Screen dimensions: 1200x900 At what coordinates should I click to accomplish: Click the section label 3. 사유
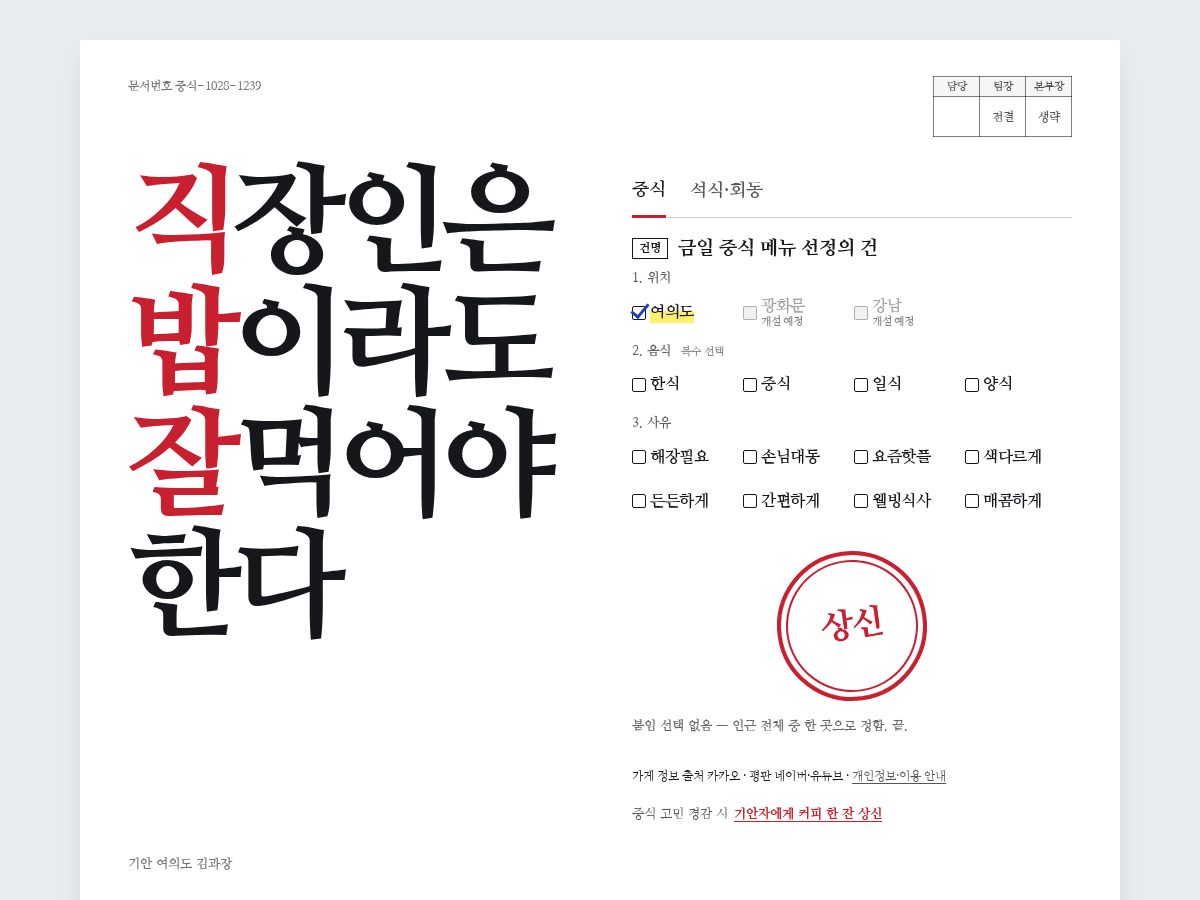(x=652, y=422)
